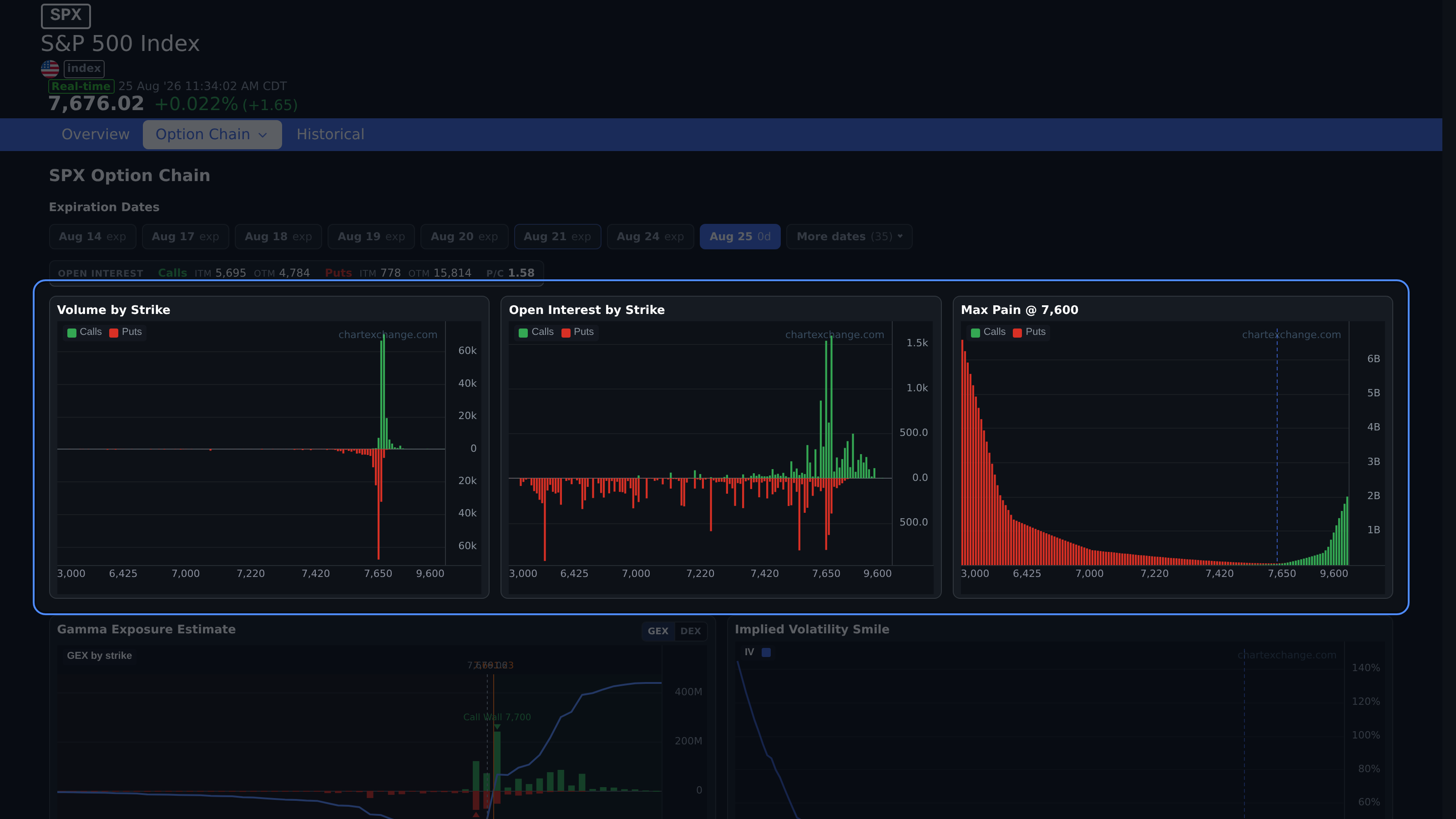Select the Aug 25 0d expiration

740,237
